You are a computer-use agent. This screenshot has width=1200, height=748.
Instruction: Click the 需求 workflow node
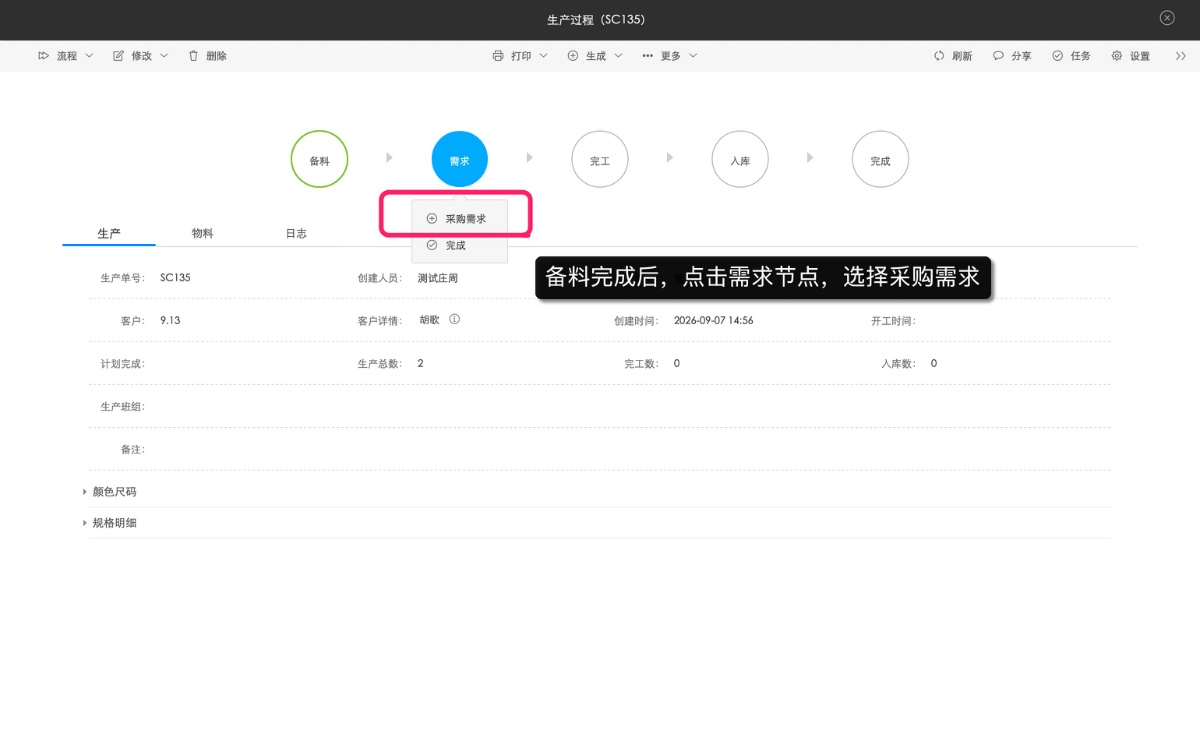tap(460, 160)
